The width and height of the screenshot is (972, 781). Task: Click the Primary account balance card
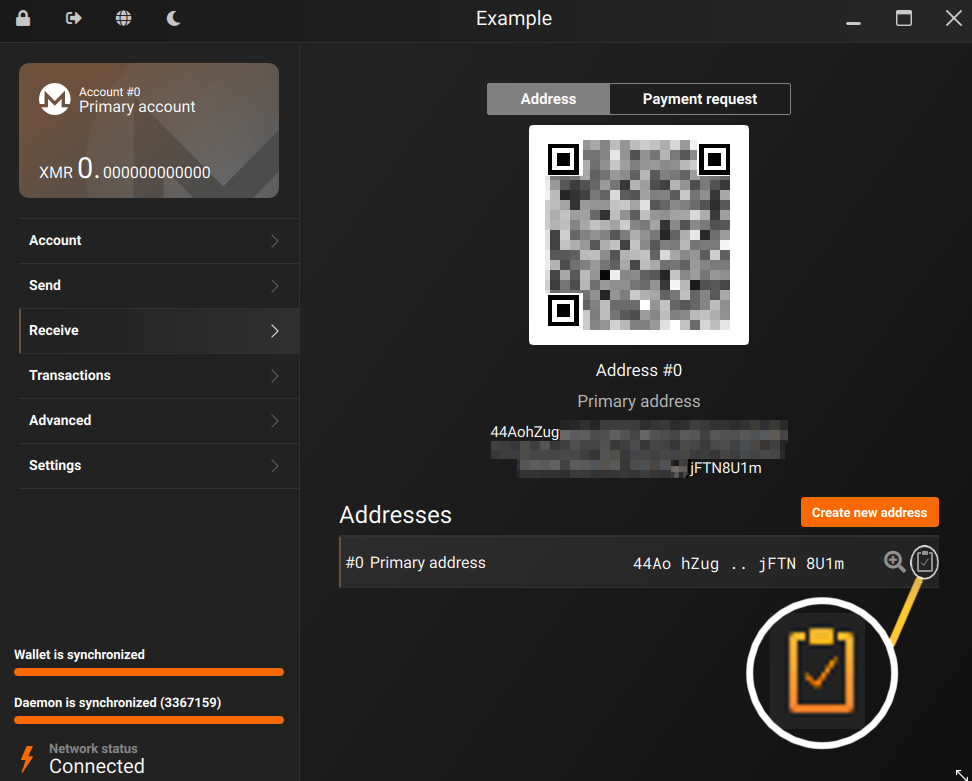[x=149, y=130]
